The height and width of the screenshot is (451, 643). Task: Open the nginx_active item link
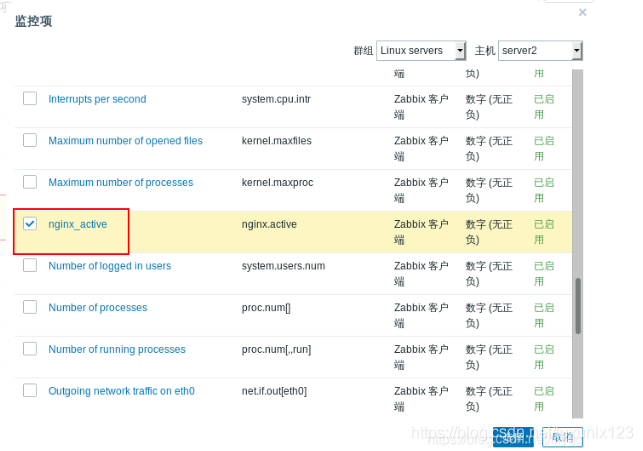(x=77, y=224)
